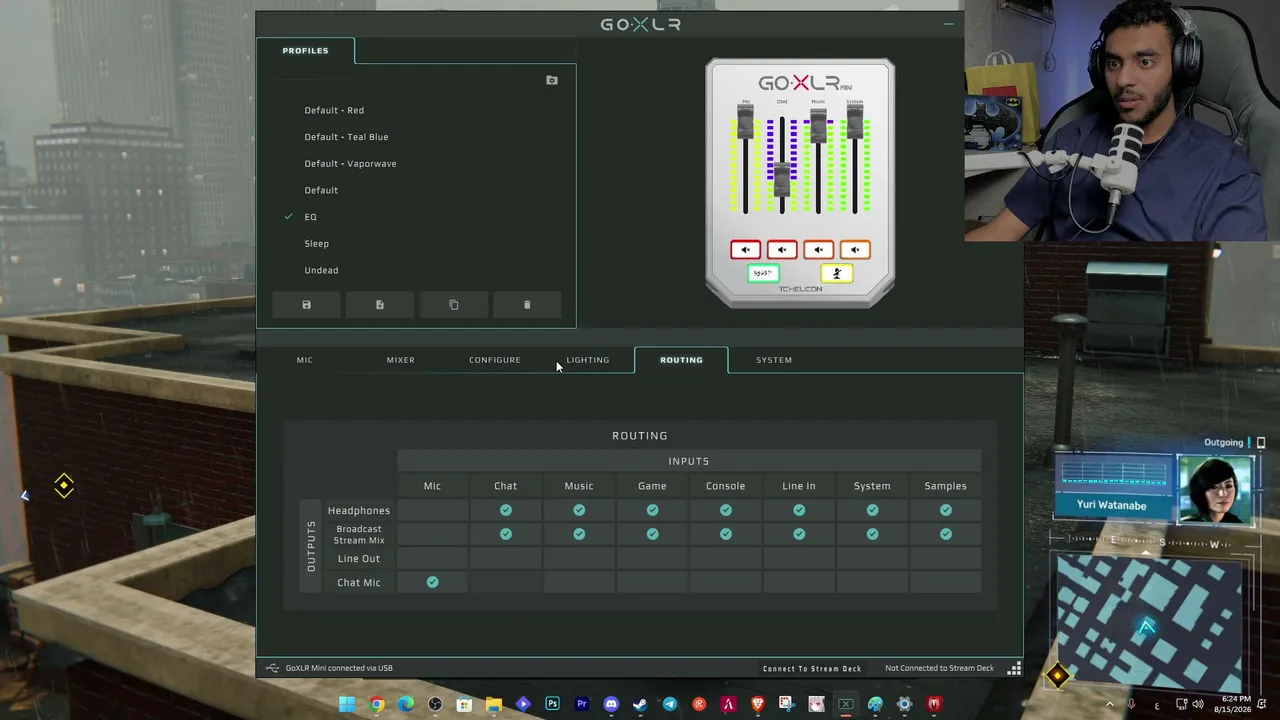Mute the Mic channel on the GoXLR device
The width and height of the screenshot is (1280, 720).
745,250
